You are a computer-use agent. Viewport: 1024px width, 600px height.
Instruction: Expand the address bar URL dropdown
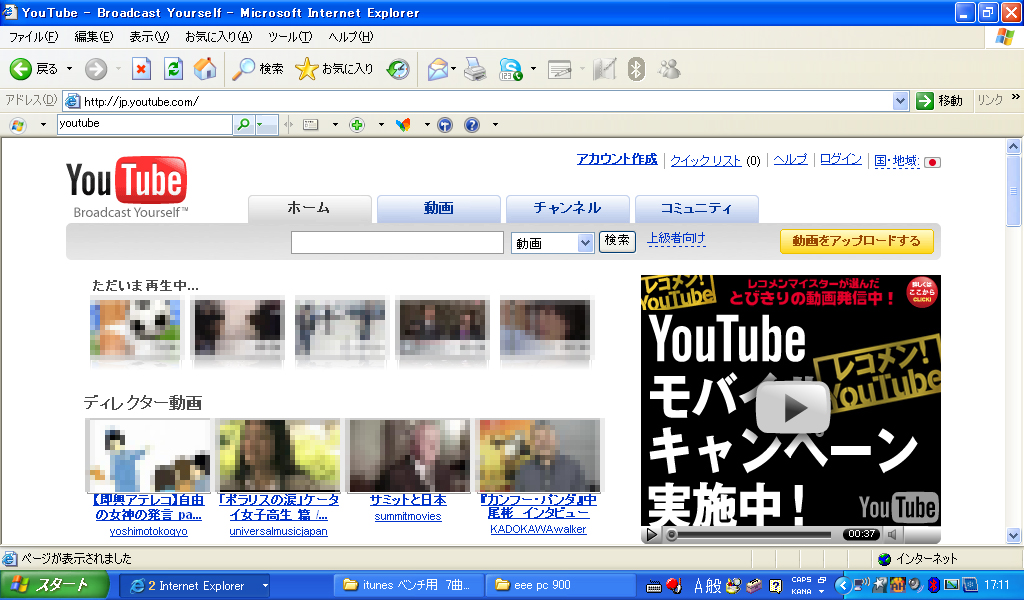coord(900,101)
